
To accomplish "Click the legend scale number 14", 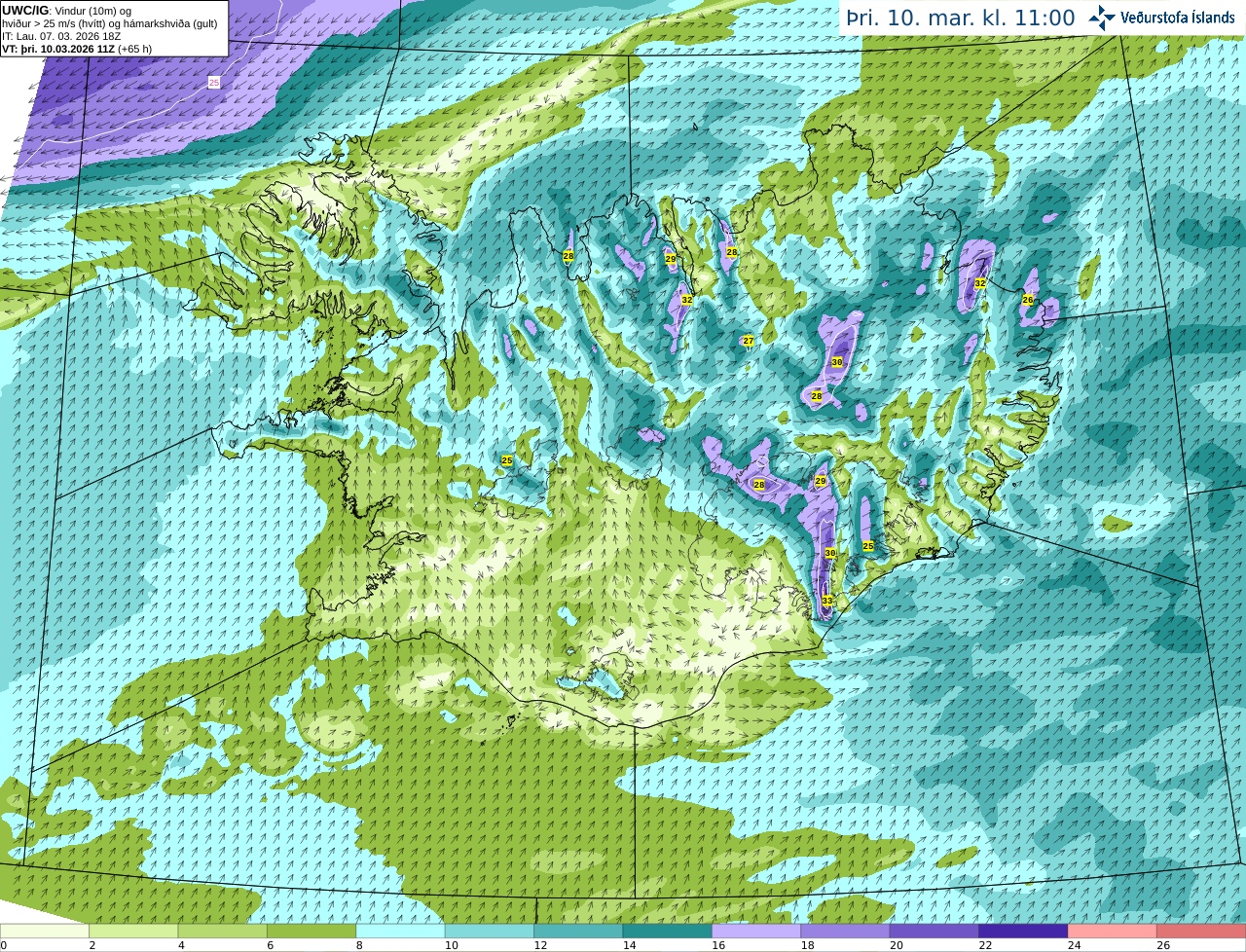I will coord(629,945).
